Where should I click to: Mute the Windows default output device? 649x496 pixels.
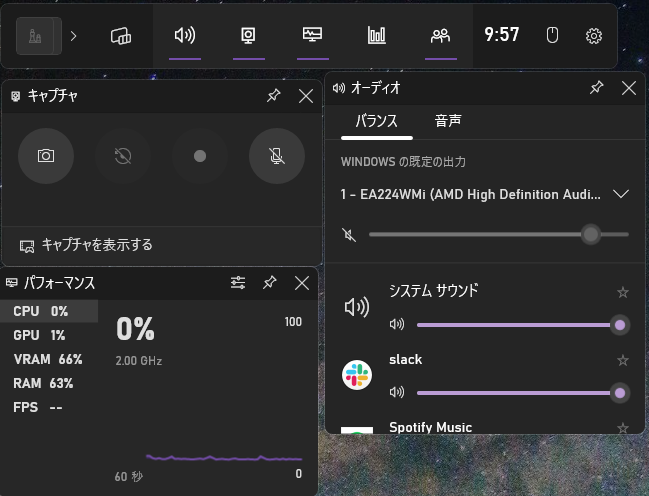pyautogui.click(x=349, y=235)
